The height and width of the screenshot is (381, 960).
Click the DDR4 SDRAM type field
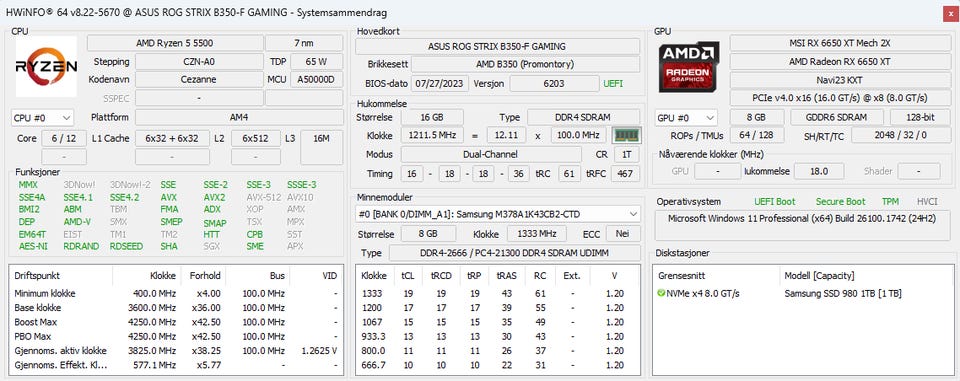584,118
